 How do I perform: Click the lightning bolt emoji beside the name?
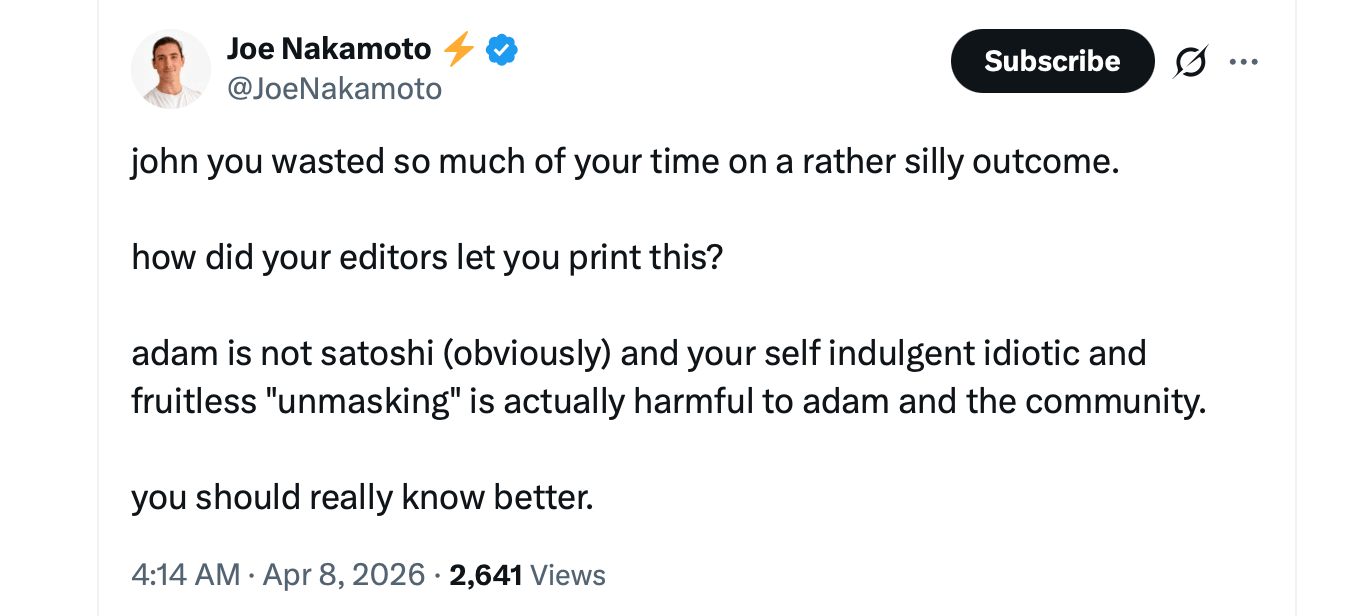tap(458, 48)
